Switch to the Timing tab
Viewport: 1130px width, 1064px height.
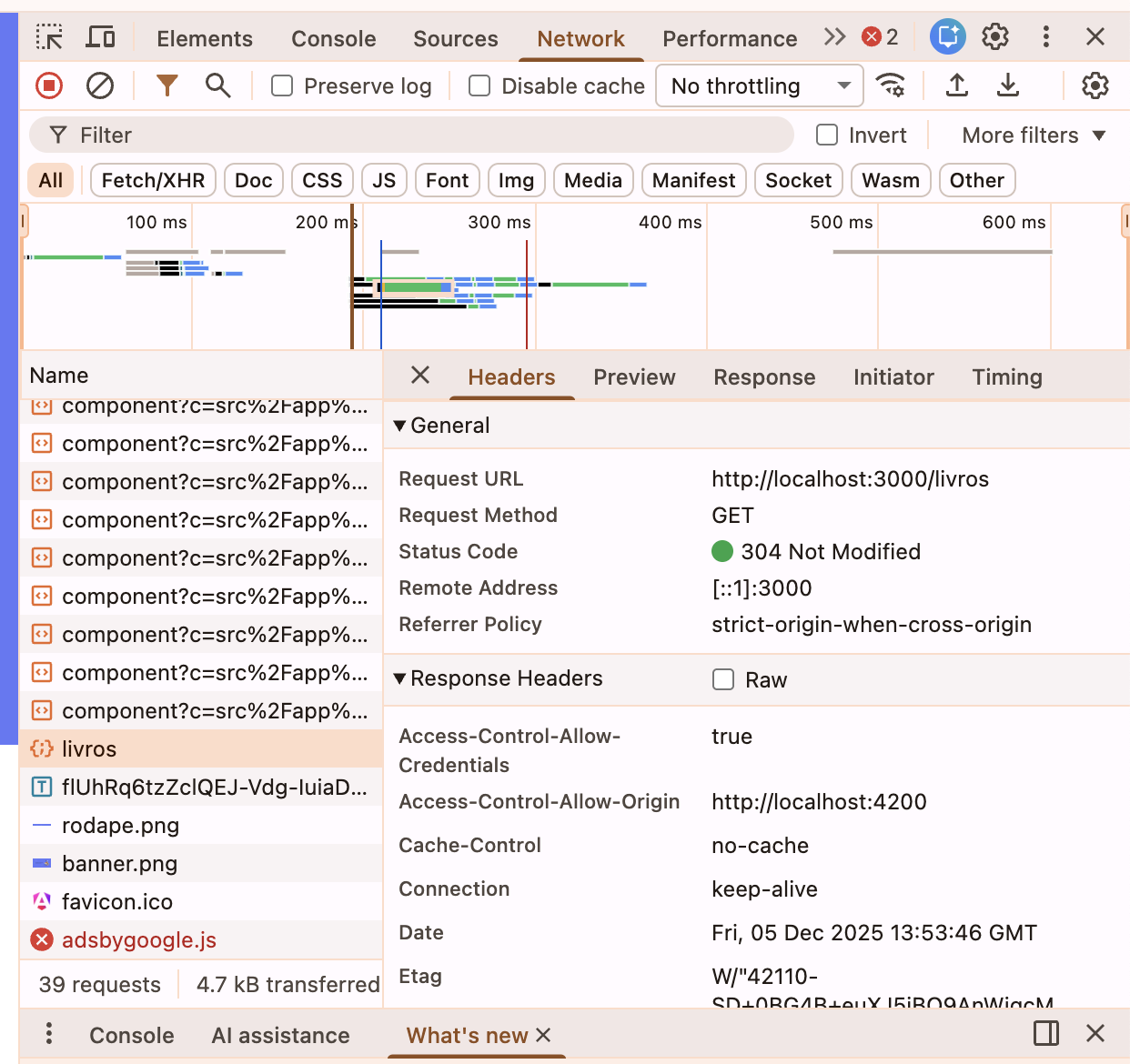pos(1006,376)
